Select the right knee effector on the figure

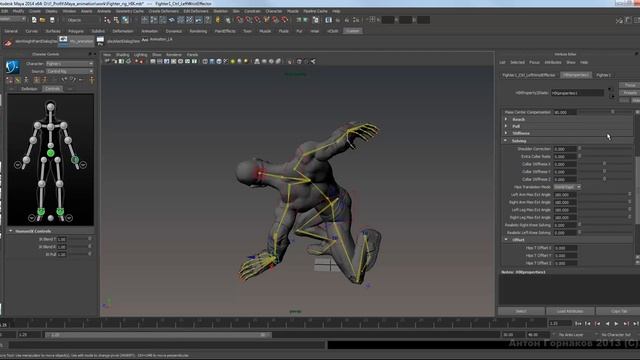(x=42, y=184)
